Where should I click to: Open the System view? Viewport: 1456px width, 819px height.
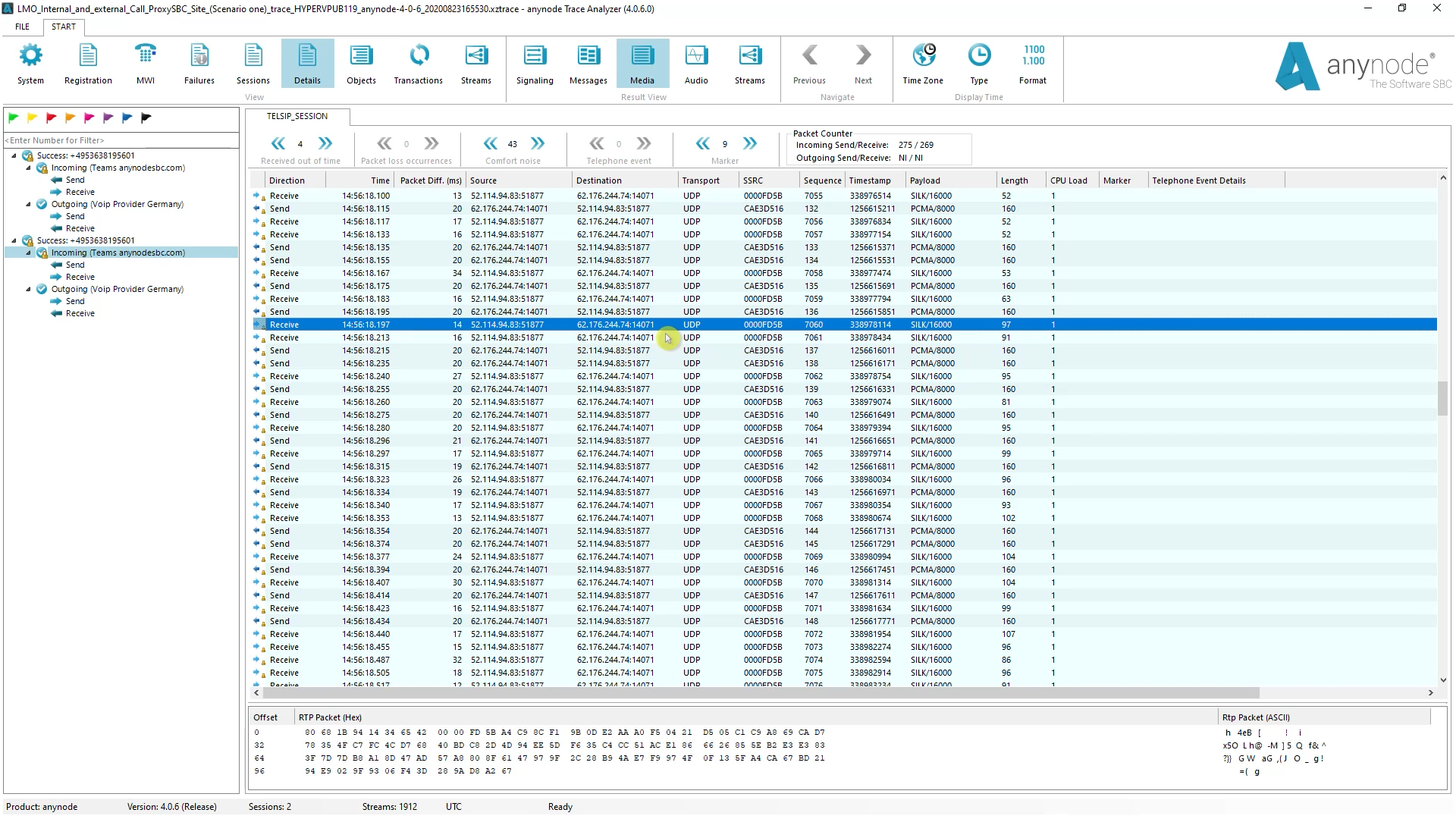tap(30, 64)
